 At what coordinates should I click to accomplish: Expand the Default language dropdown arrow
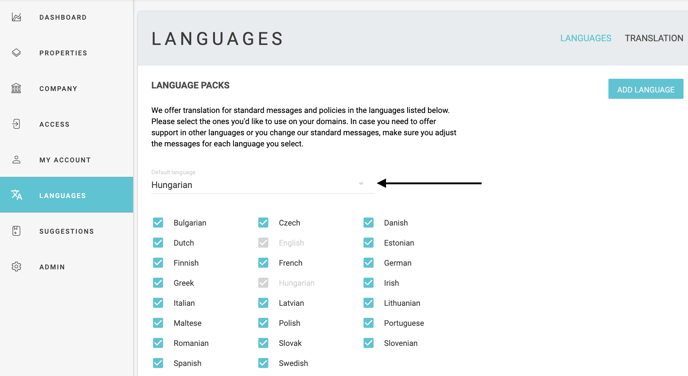[361, 183]
